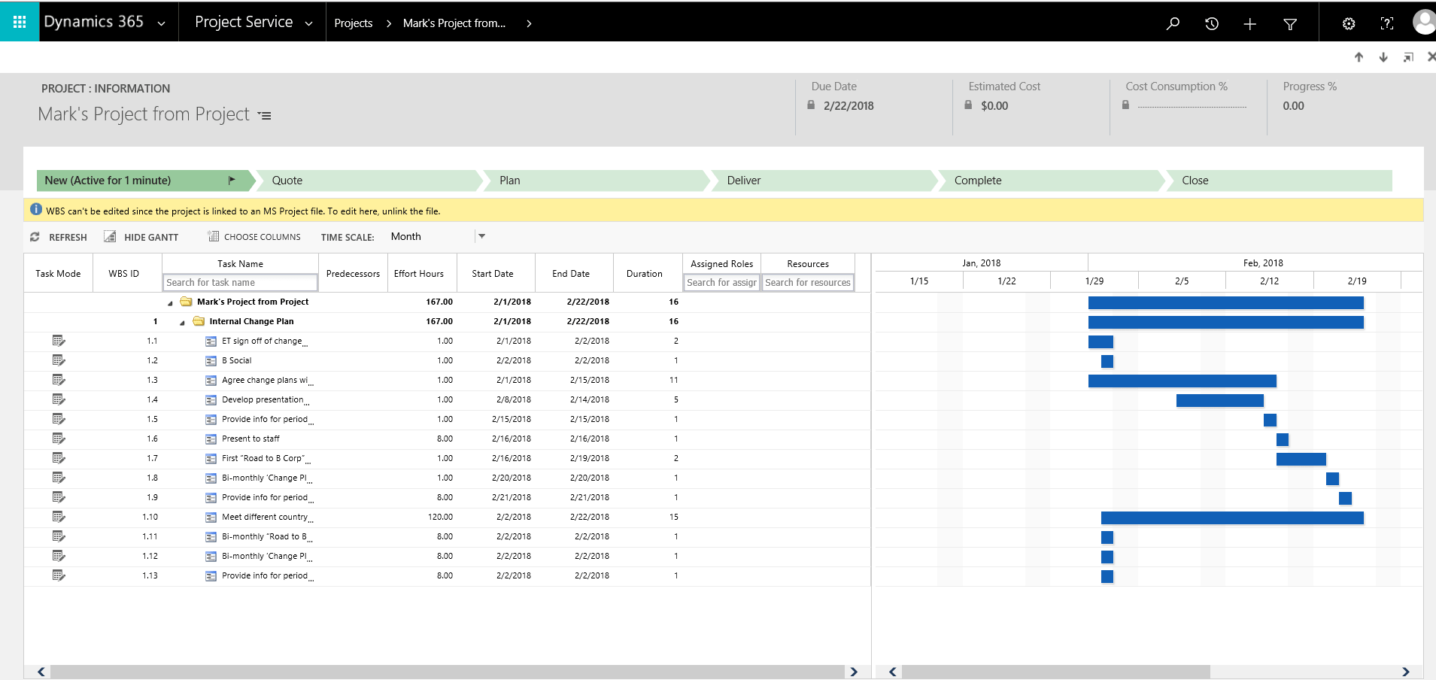Click the Assigned Roles search field
Screen dimensions: 1436x680
click(721, 282)
